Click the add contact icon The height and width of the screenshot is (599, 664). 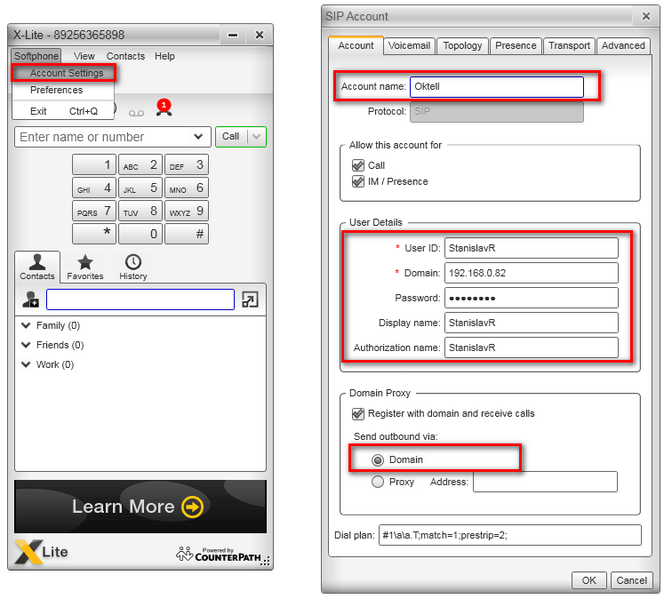pyautogui.click(x=30, y=299)
